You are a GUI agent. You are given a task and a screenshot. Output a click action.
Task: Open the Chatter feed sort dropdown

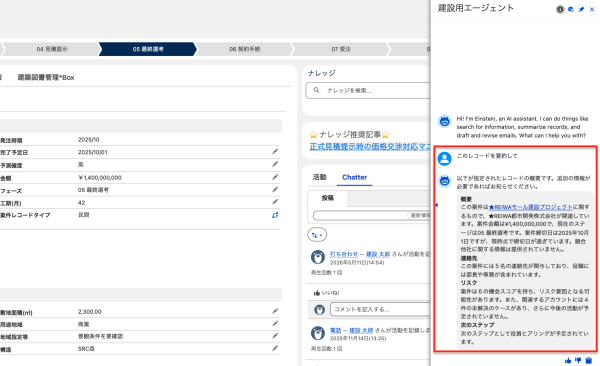pyautogui.click(x=317, y=235)
